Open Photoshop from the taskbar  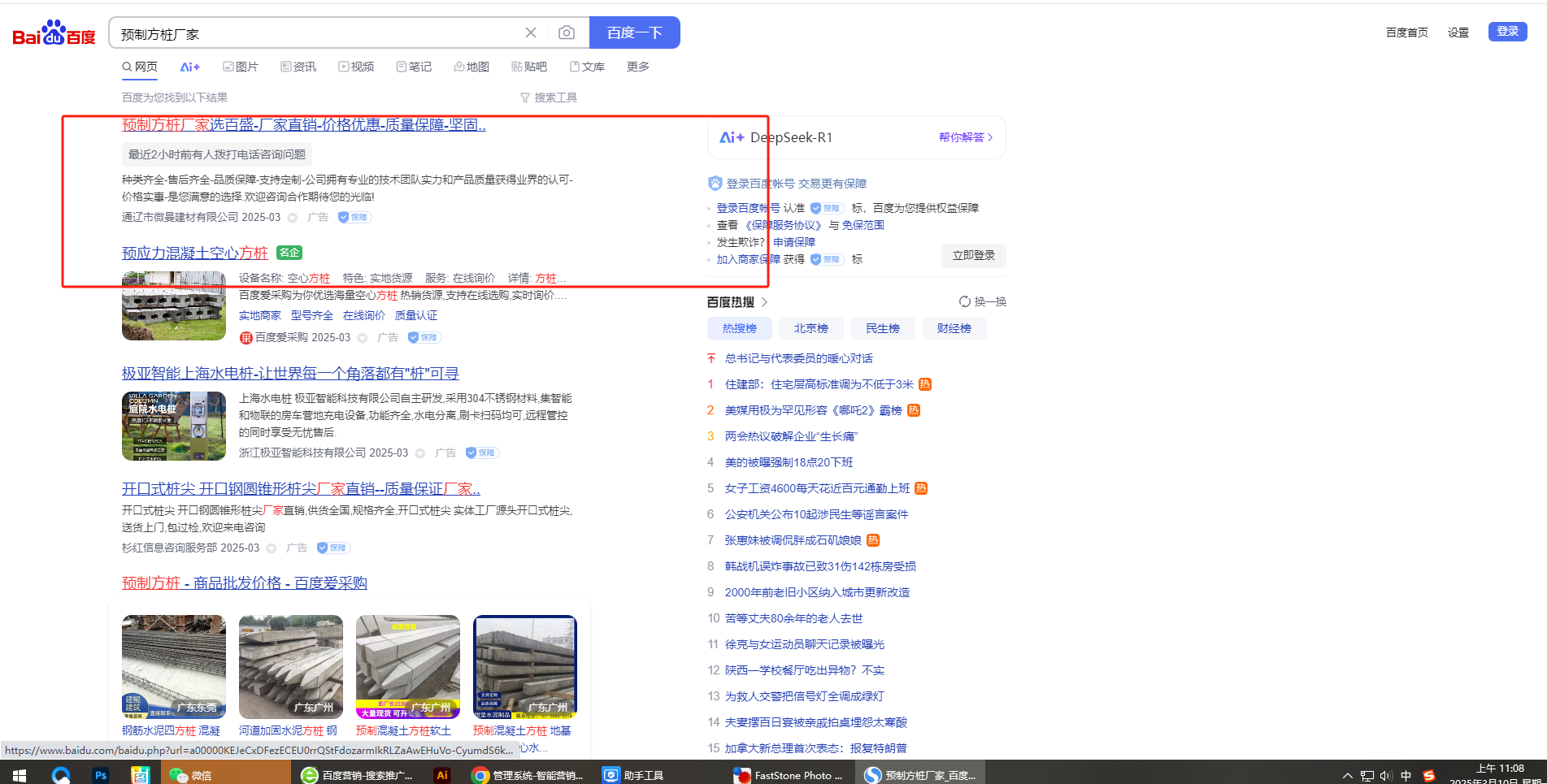101,775
